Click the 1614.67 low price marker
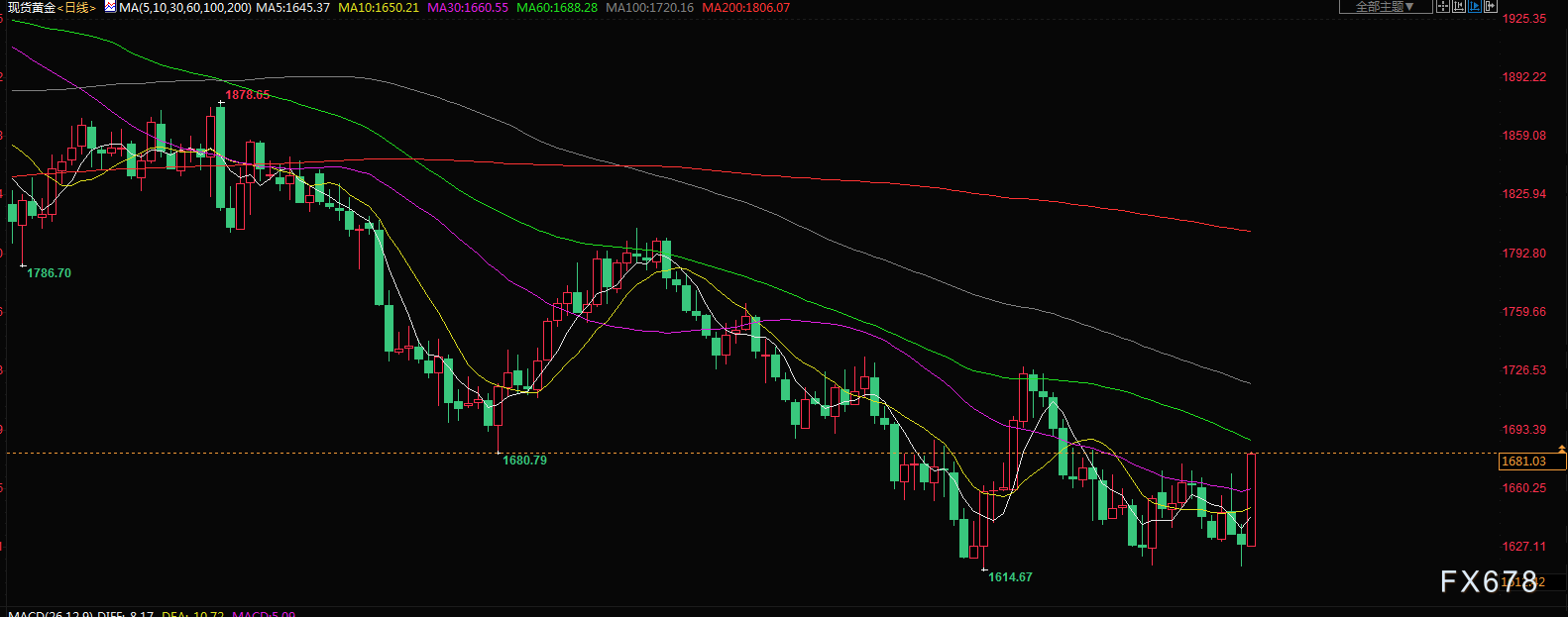This screenshot has width=1568, height=617. coord(1010,577)
